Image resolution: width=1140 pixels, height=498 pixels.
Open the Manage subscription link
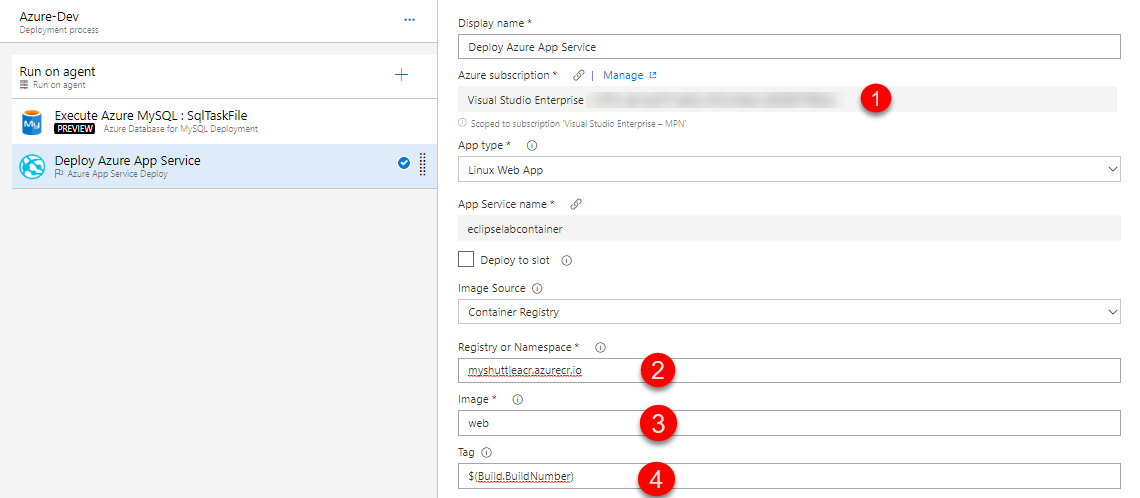(630, 75)
